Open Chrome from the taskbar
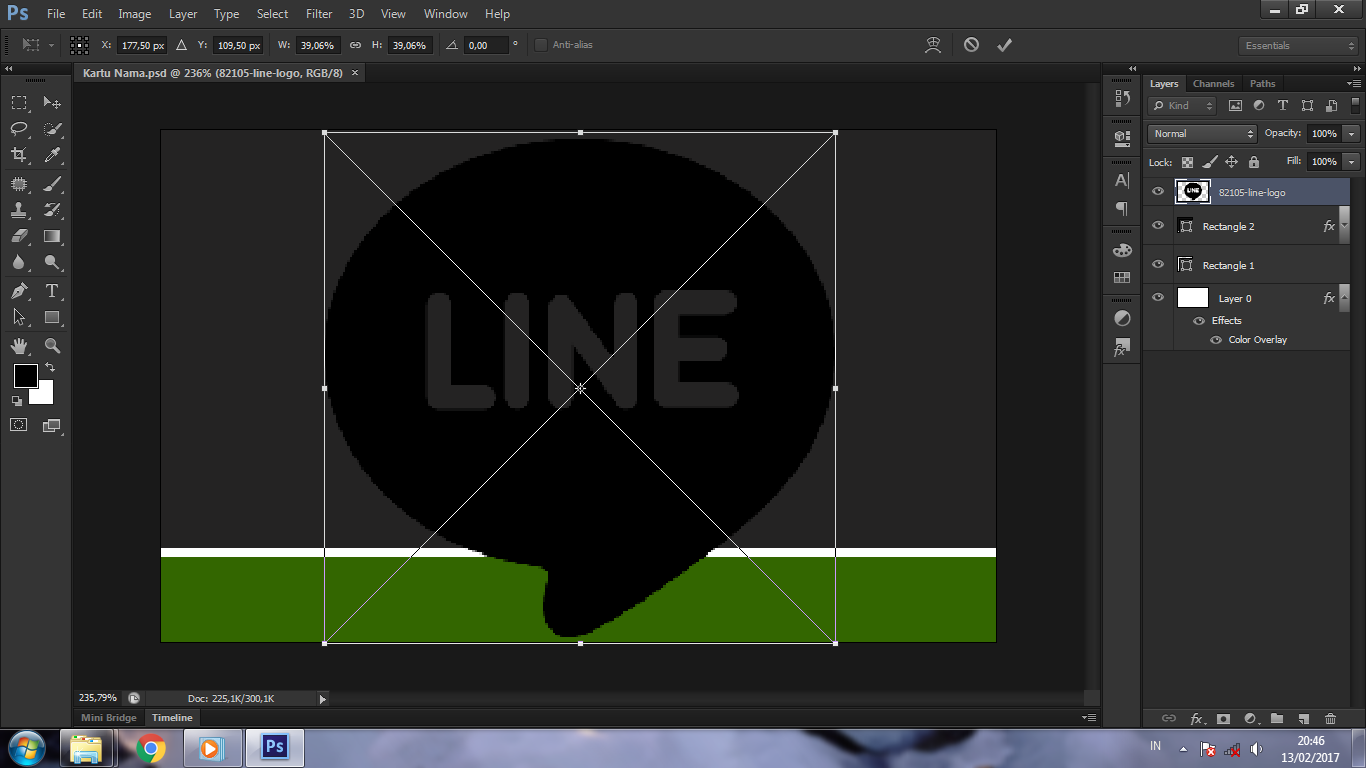 click(151, 748)
